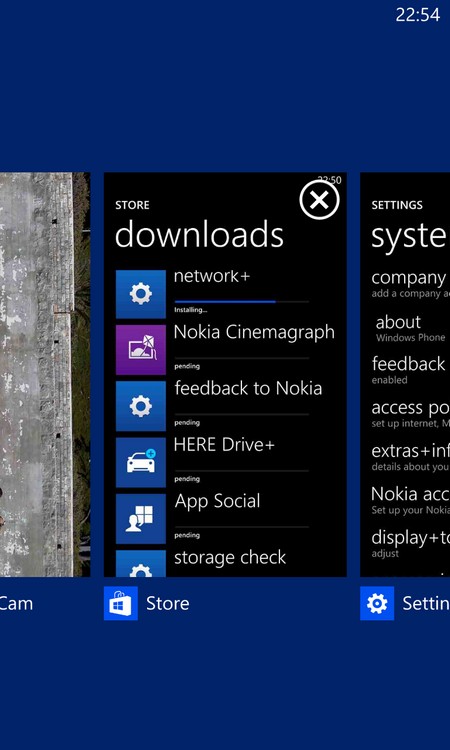Switch to the Store app label

pyautogui.click(x=168, y=604)
